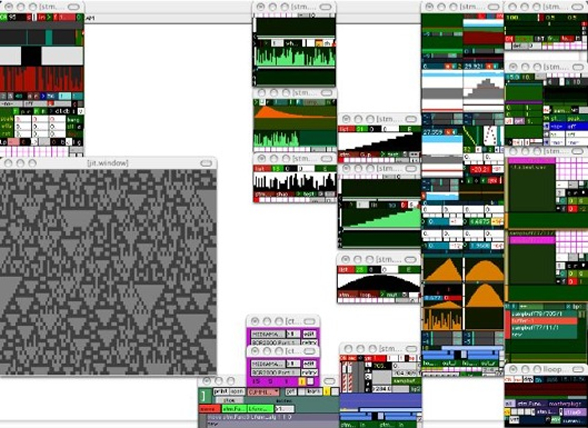This screenshot has height=428, width=588.
Task: Click the red name box in bottom patch
Action: click(x=210, y=409)
